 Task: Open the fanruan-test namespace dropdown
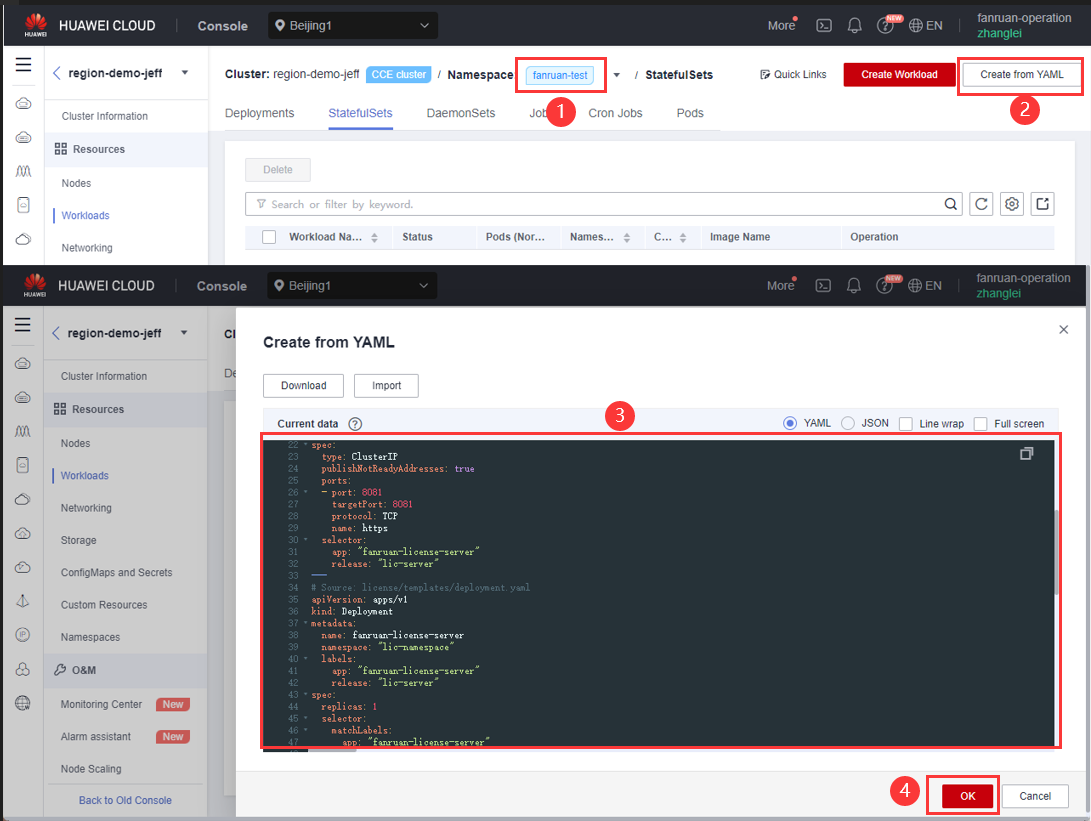click(x=616, y=75)
